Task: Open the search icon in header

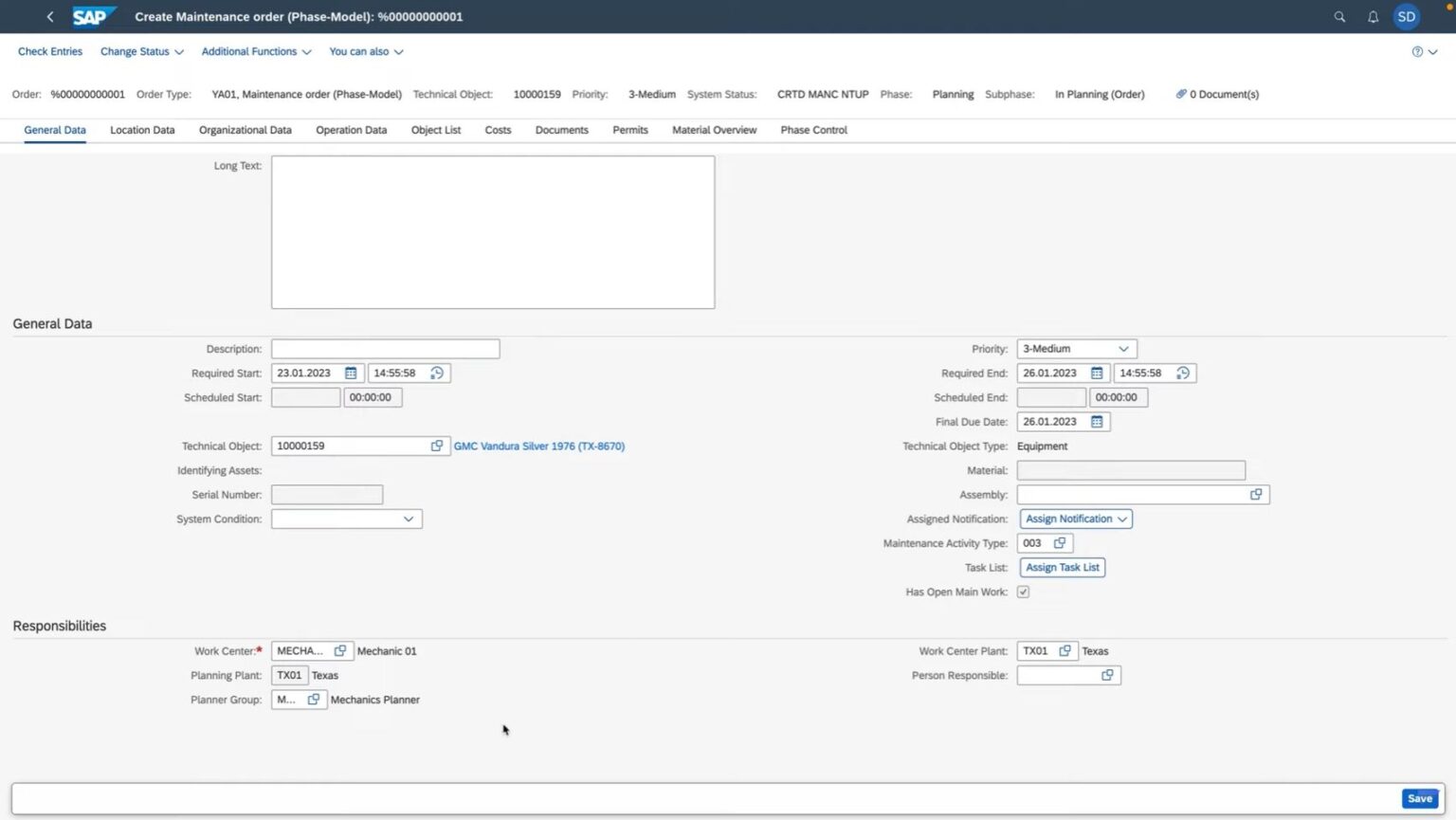Action: pyautogui.click(x=1339, y=17)
